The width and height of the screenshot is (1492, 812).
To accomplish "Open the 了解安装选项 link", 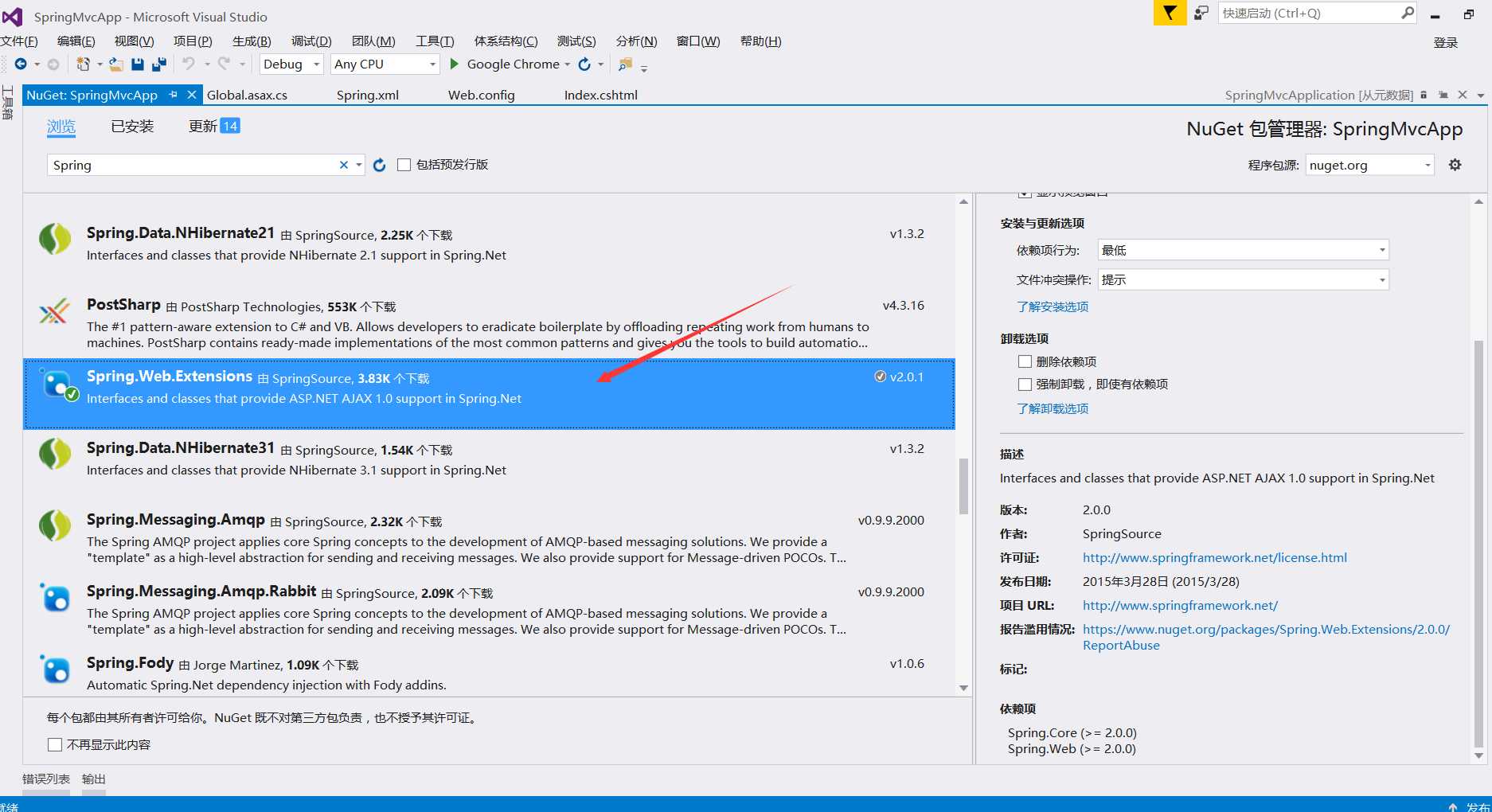I will tap(1053, 306).
